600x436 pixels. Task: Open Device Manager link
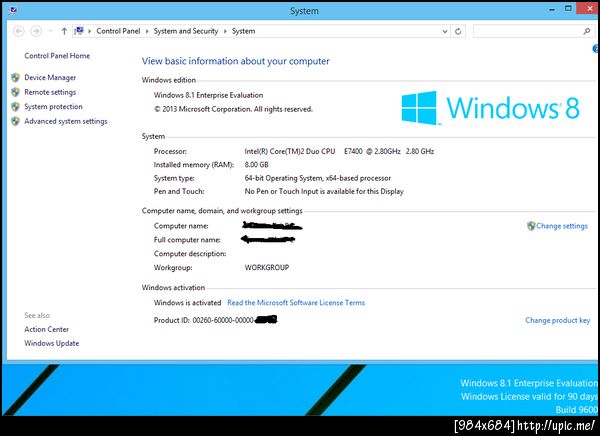[x=50, y=78]
